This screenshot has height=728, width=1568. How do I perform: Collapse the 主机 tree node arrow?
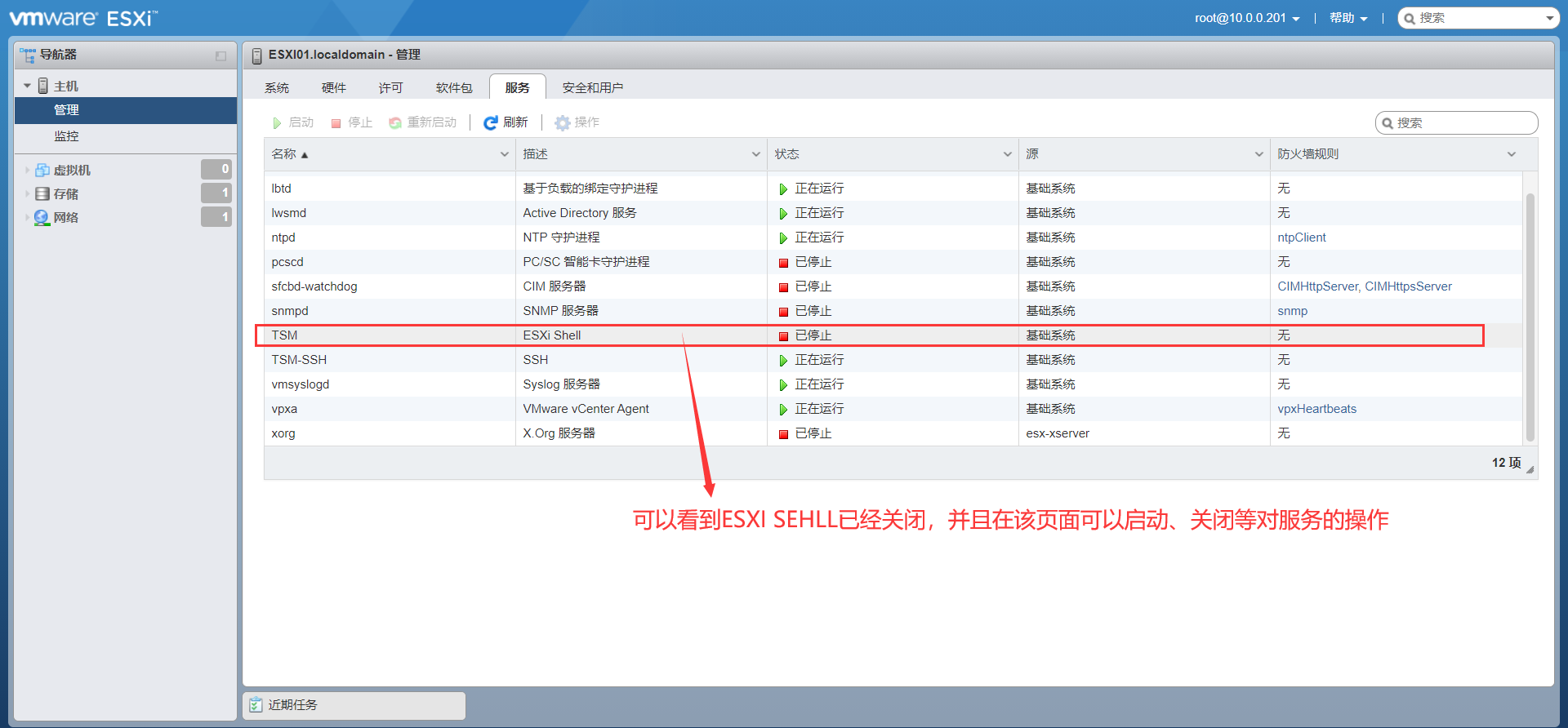coord(28,86)
